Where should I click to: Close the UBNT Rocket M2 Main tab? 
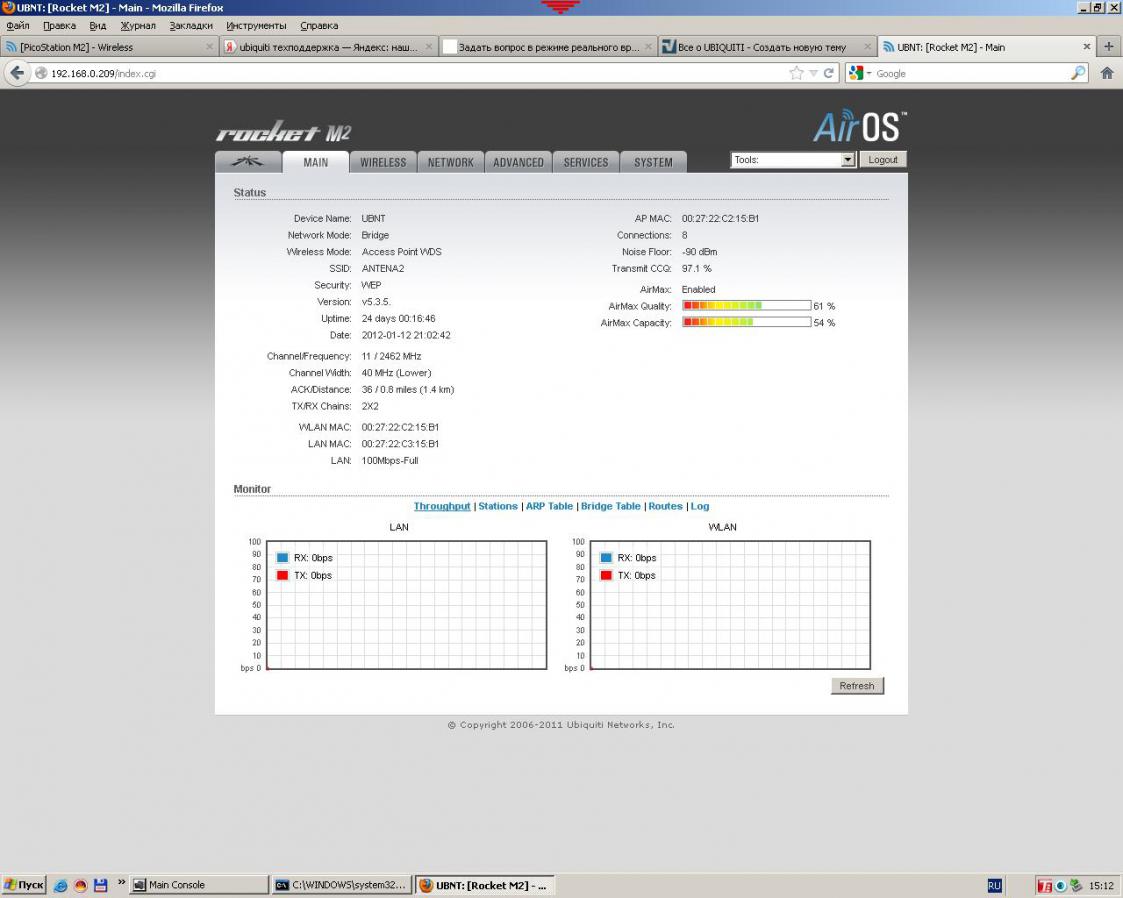(x=1086, y=47)
